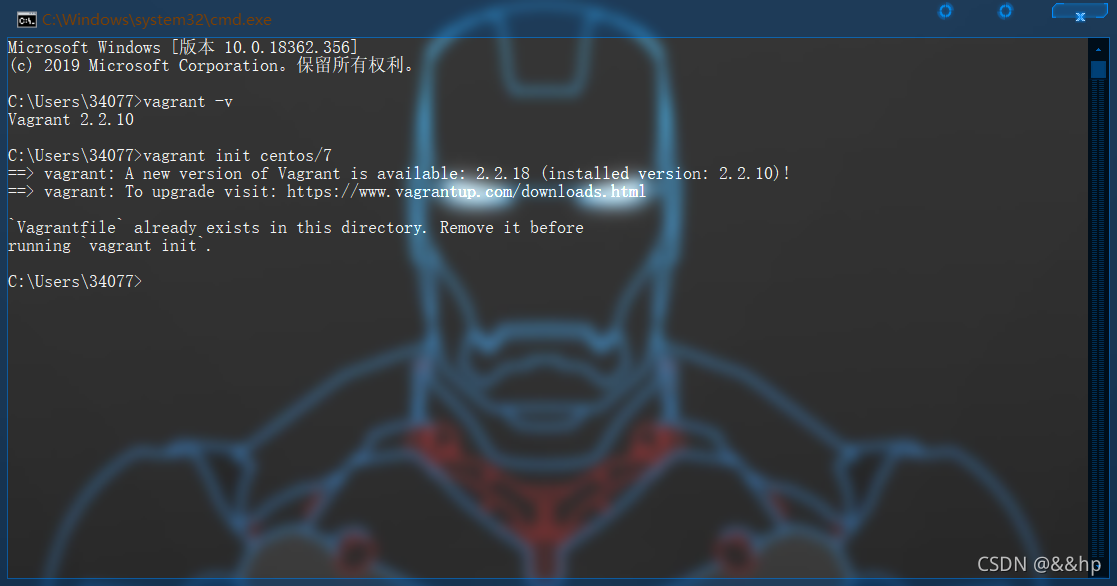This screenshot has height=586, width=1117.
Task: Click the title text C:\Windows\system32\cmd.exe
Action: [x=157, y=20]
